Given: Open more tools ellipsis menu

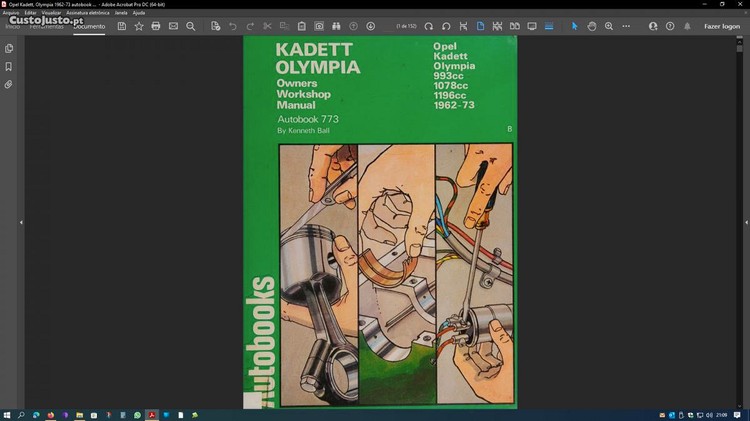Looking at the screenshot, I should [626, 26].
